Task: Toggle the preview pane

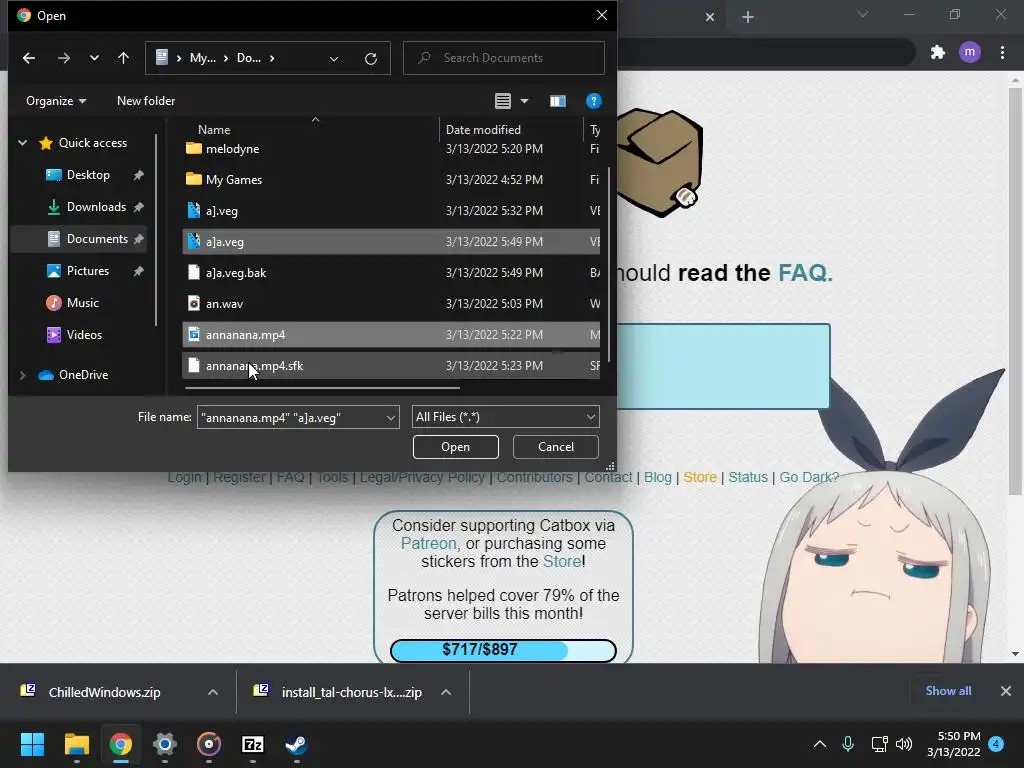Action: coord(558,101)
